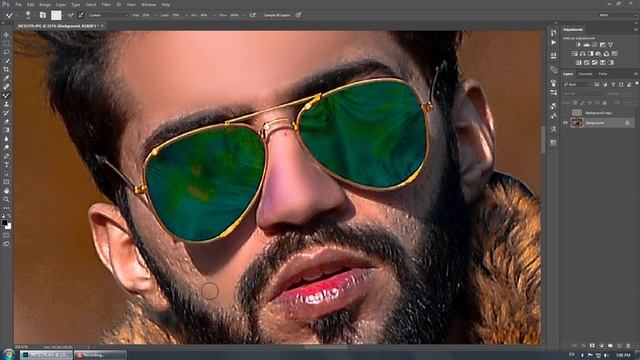The width and height of the screenshot is (640, 360).
Task: Click the background color swatch
Action: (8, 226)
